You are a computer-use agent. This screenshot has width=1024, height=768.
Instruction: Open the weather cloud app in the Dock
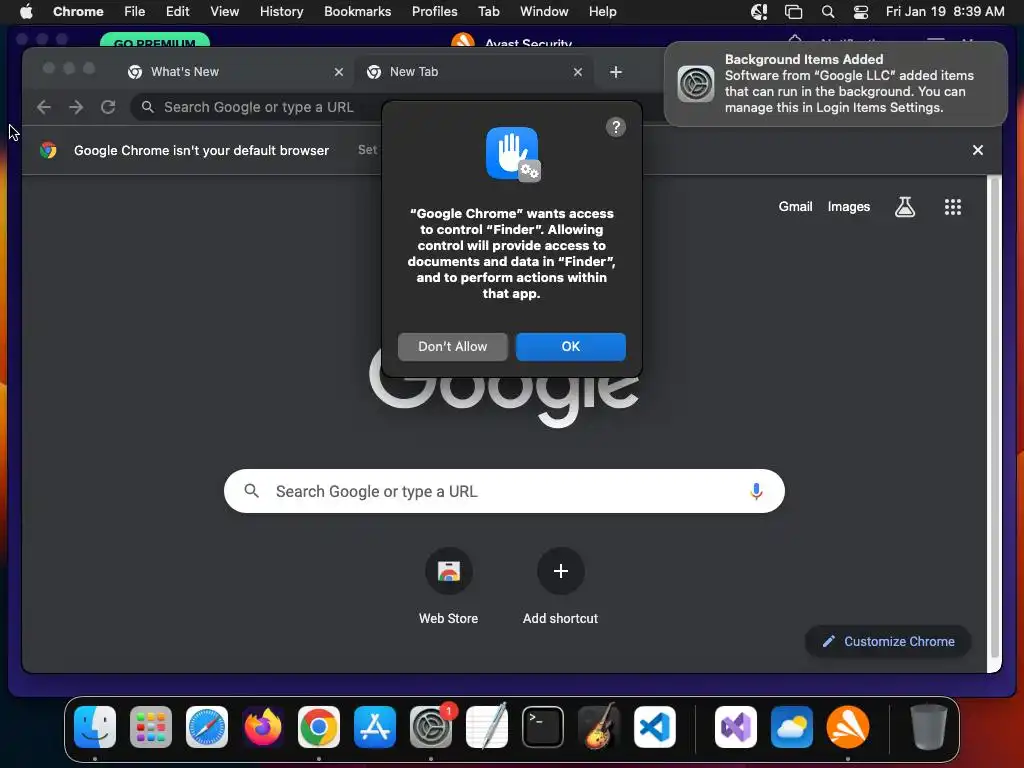tap(792, 727)
